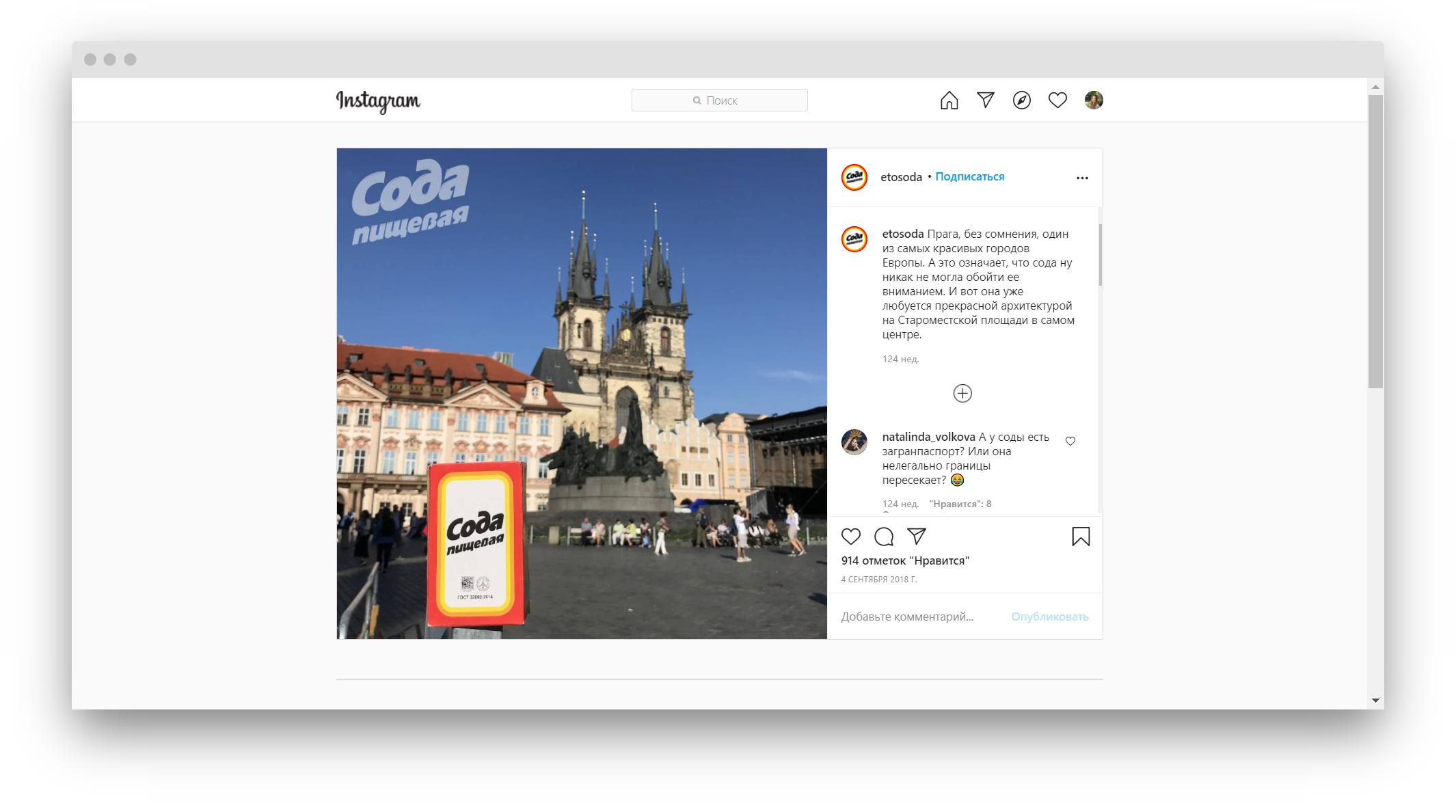The image size is (1456, 812).
Task: Share the post via paper plane icon
Action: tap(917, 537)
